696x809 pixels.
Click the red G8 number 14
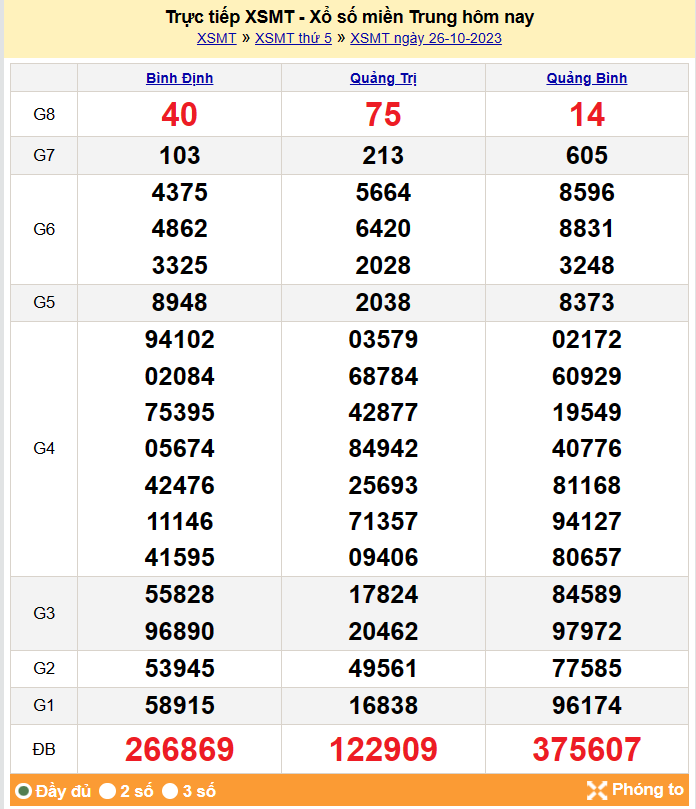point(587,115)
